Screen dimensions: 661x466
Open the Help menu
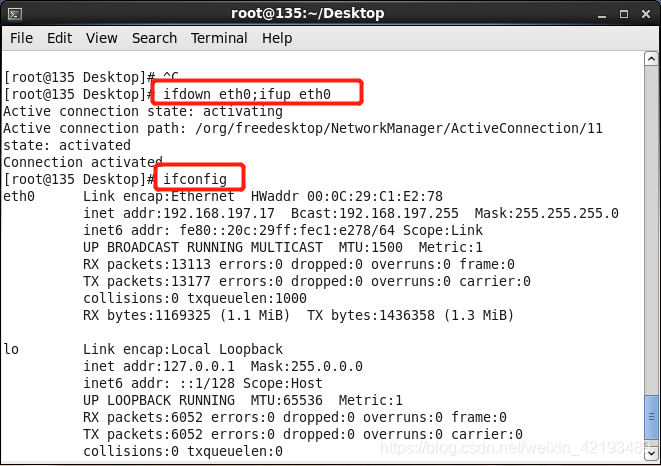pos(277,38)
